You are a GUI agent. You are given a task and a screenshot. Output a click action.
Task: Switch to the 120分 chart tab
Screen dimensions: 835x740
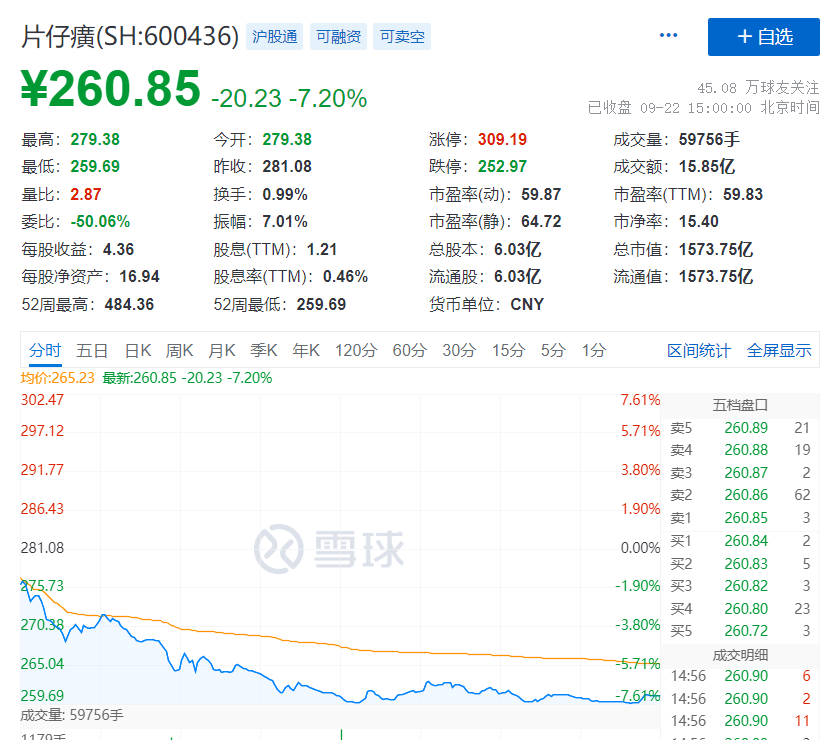click(356, 350)
